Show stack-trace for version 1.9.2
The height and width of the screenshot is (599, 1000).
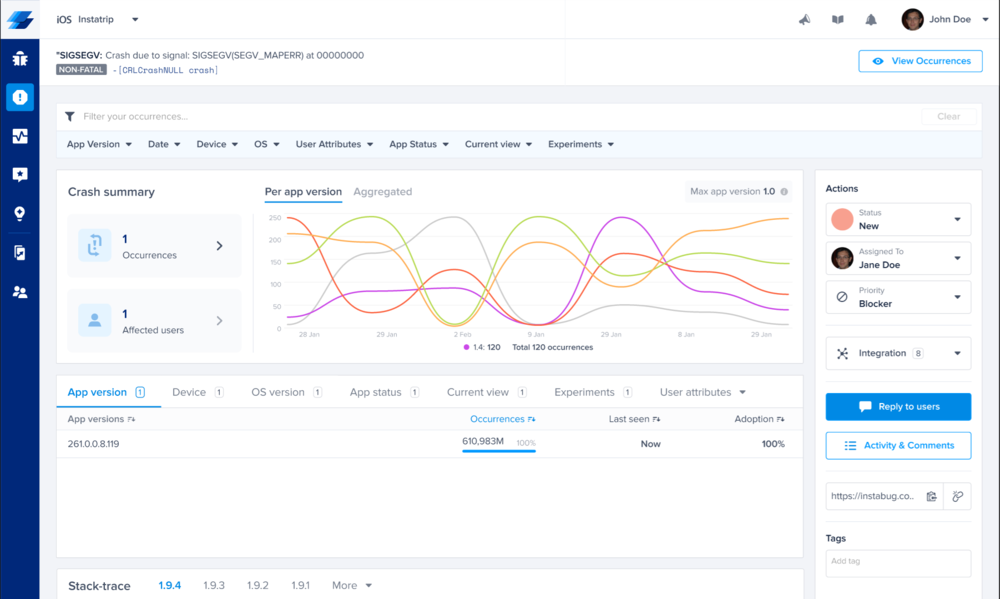point(258,586)
